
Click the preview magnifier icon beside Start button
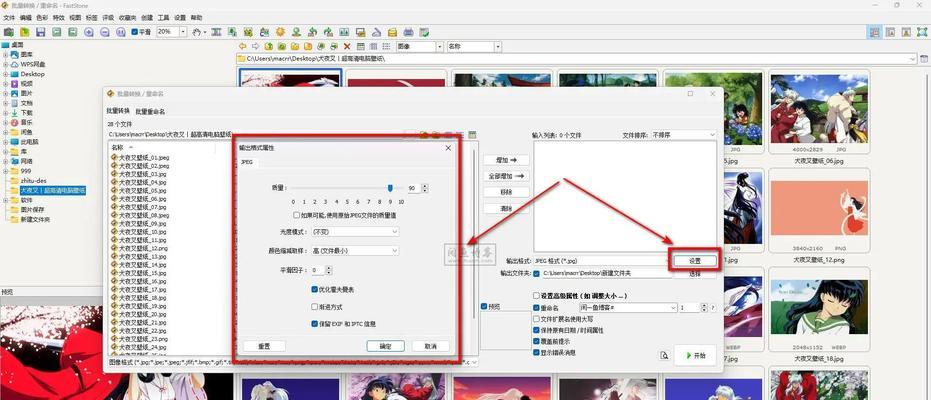664,355
